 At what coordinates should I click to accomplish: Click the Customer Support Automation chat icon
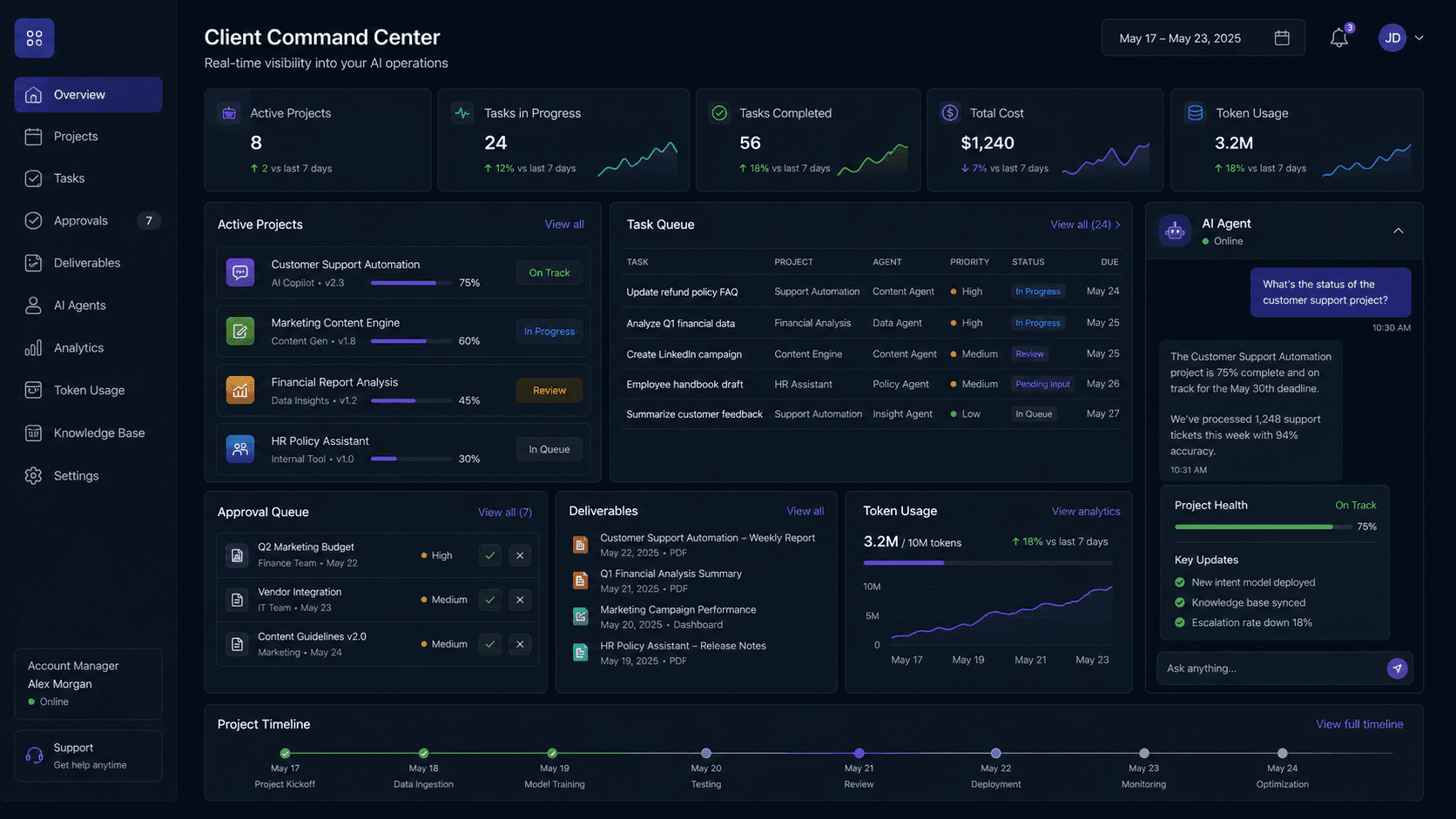click(240, 272)
